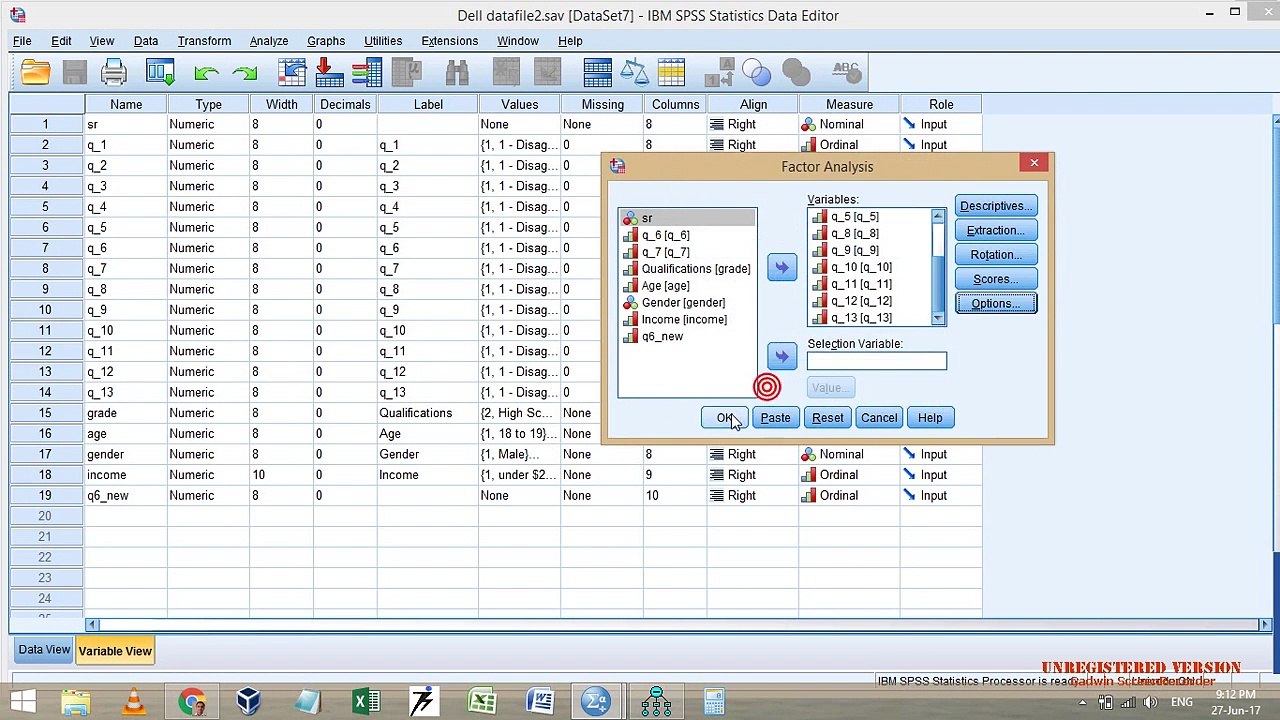Click the Print toolbar icon

(114, 72)
